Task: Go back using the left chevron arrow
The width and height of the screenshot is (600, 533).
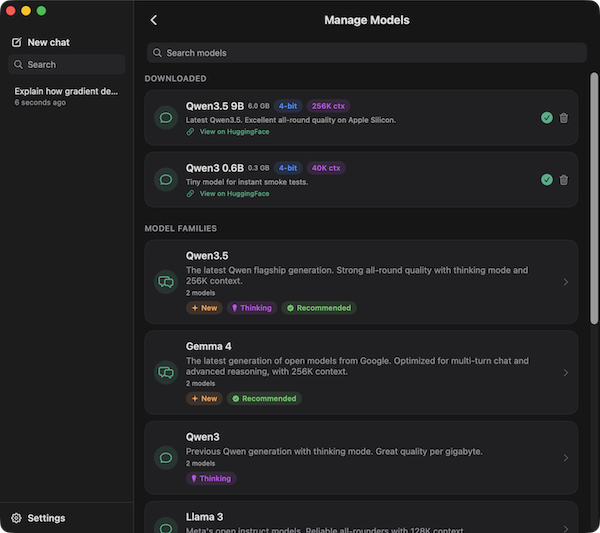Action: (x=154, y=20)
